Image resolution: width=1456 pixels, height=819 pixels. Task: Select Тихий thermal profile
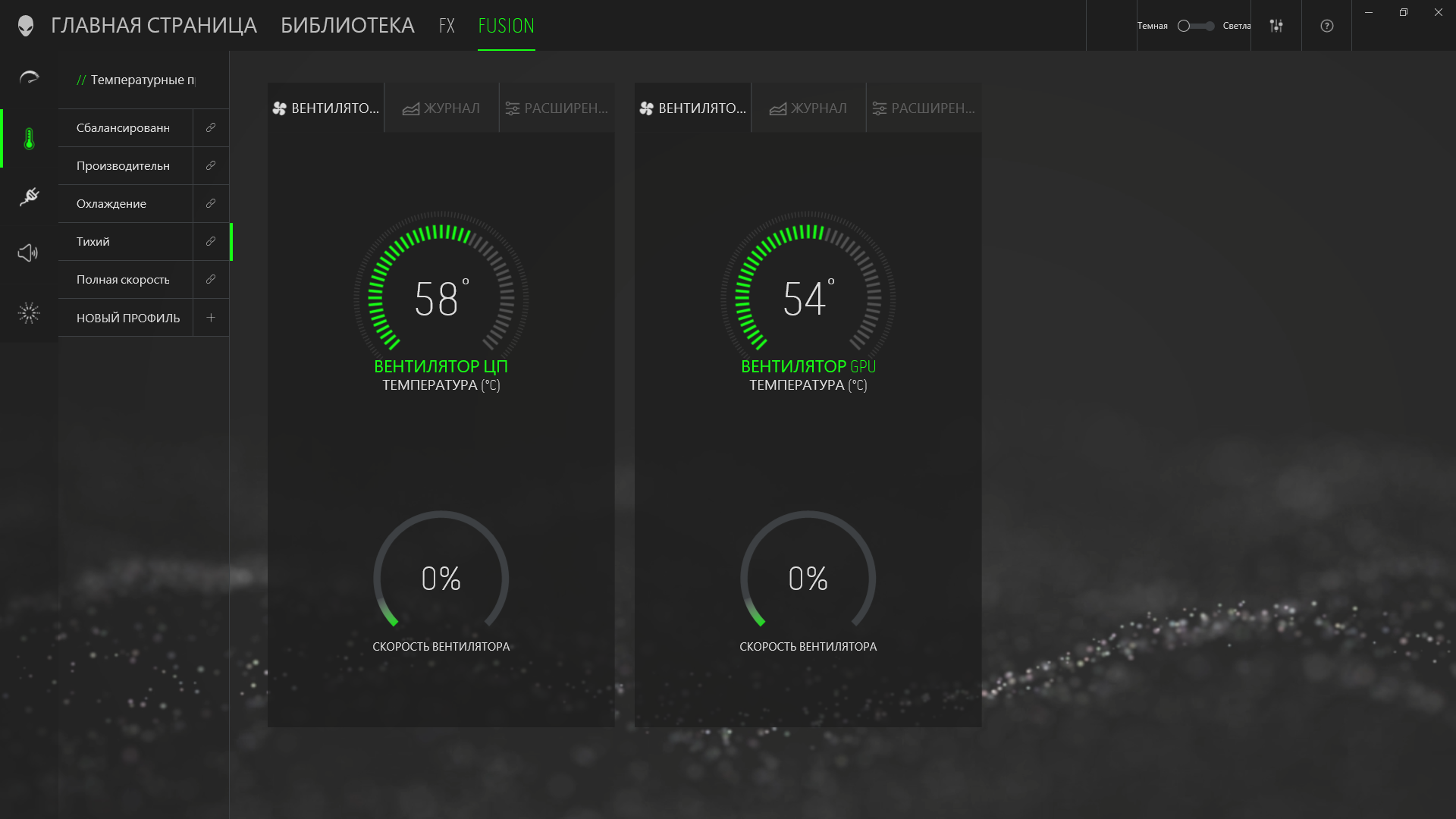126,241
